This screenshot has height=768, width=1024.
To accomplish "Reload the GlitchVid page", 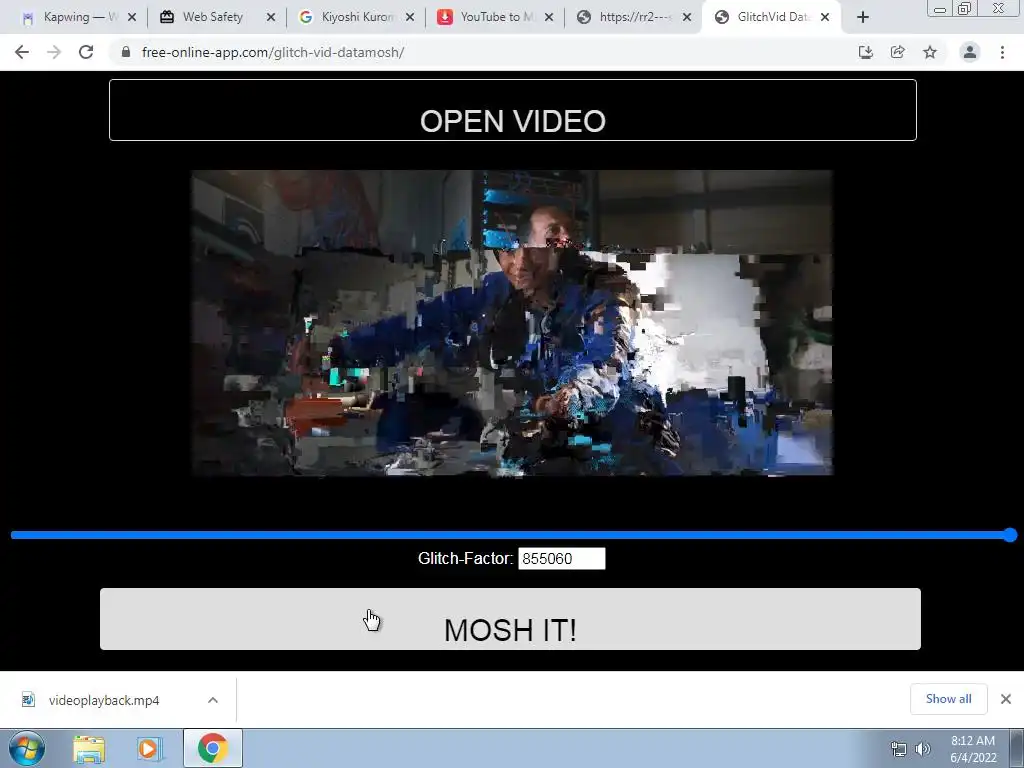I will (x=86, y=52).
